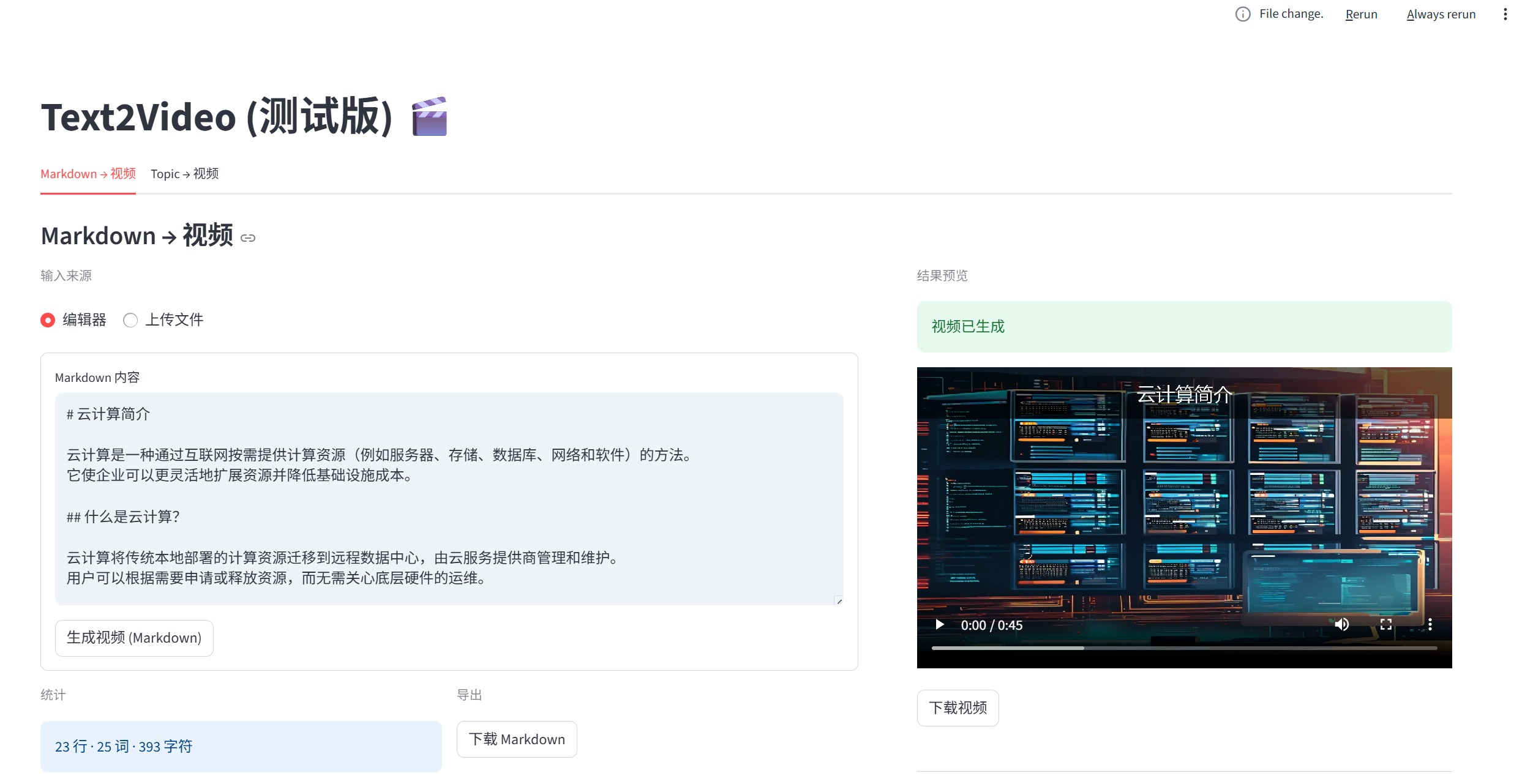The width and height of the screenshot is (1522, 784).
Task: Enter fullscreen mode on the video
Action: pos(1386,624)
